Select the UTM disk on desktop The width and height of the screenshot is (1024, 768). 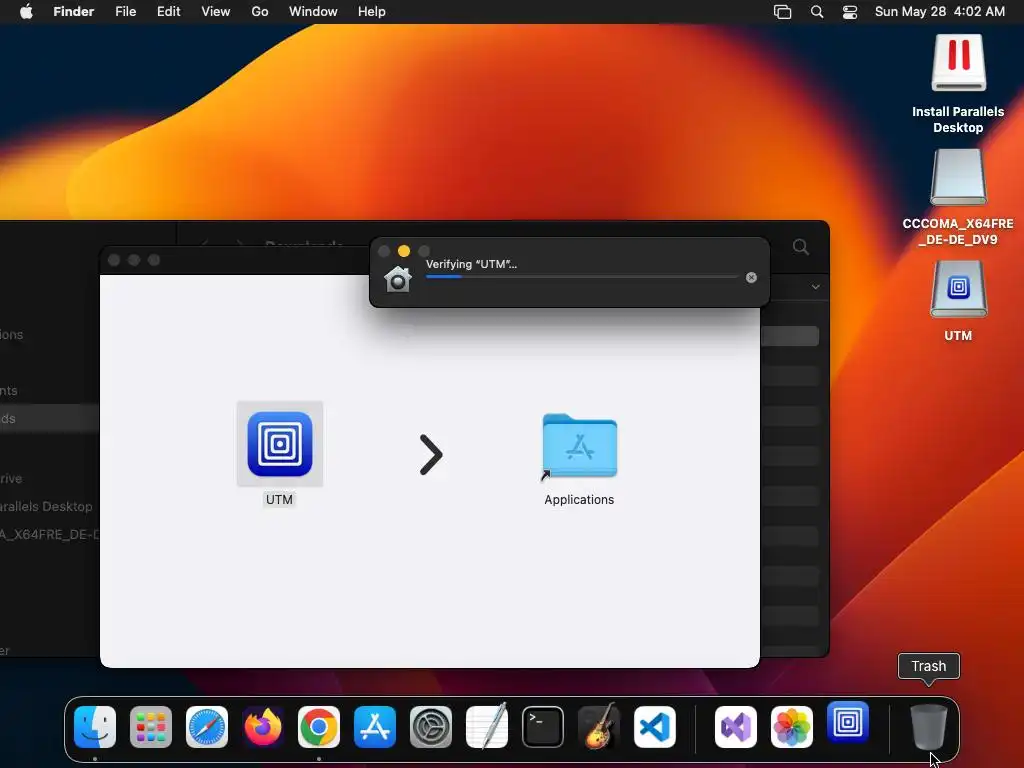(958, 289)
